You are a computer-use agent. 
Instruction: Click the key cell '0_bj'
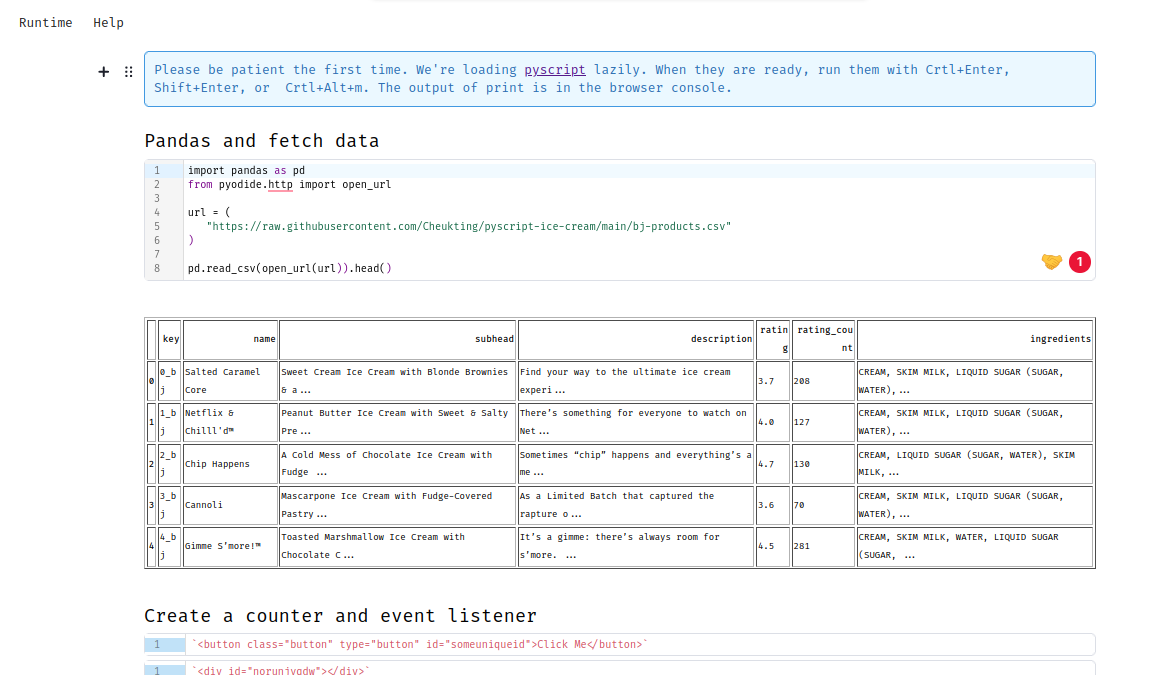(169, 381)
